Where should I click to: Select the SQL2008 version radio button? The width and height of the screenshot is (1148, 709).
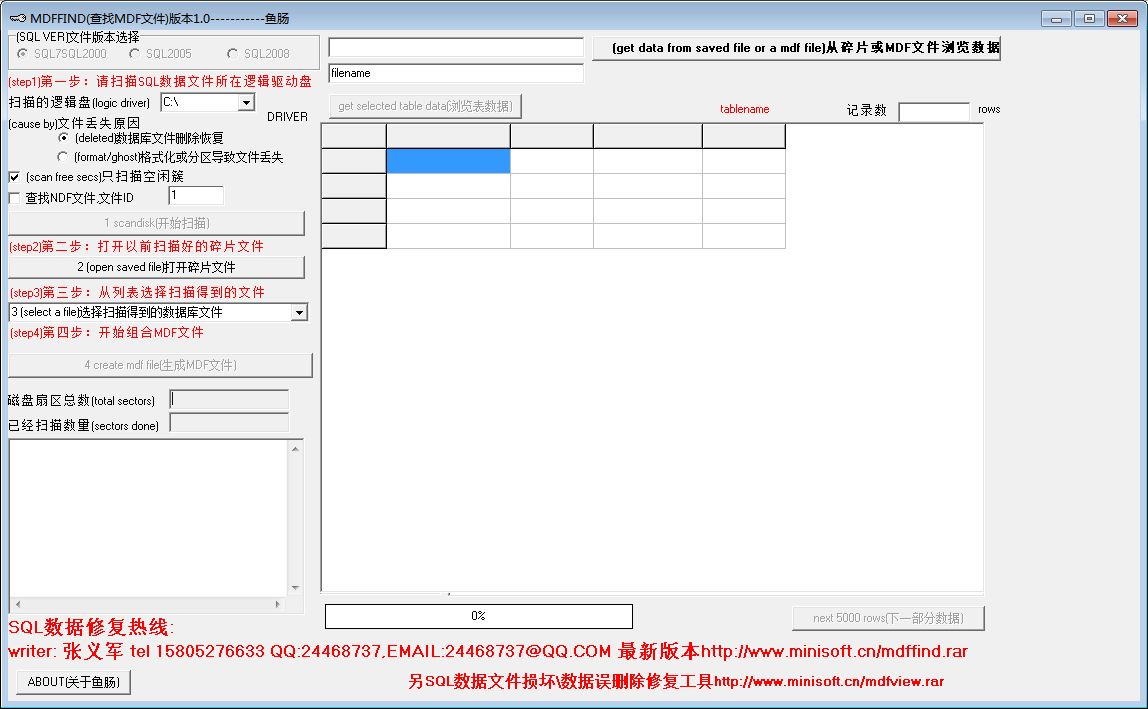tap(232, 54)
